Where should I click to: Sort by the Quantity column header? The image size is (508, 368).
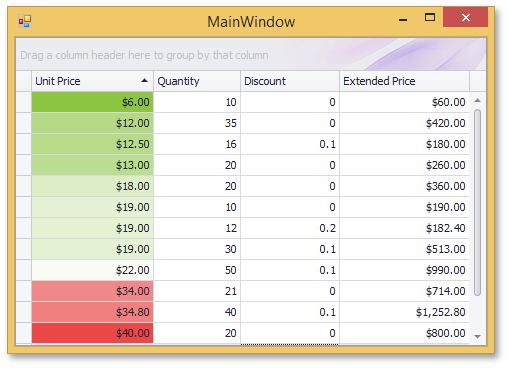pyautogui.click(x=197, y=81)
